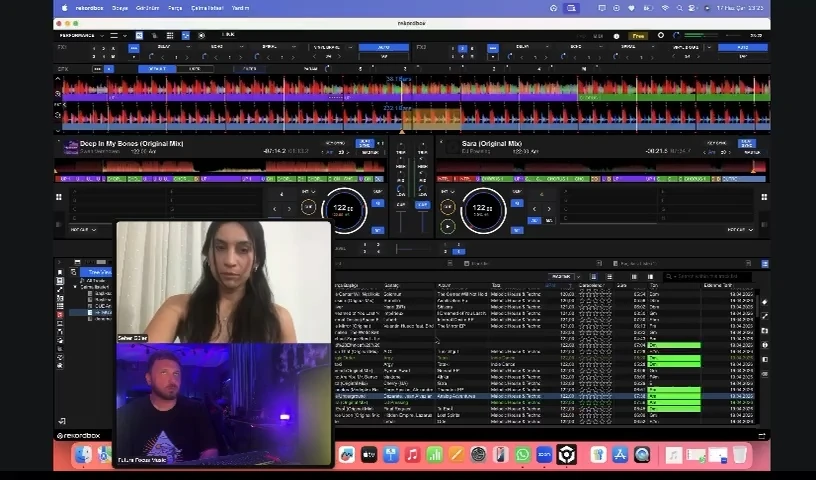Open deck 1 HOT CUE pad mode dropdown
The image size is (816, 480).
(83, 230)
